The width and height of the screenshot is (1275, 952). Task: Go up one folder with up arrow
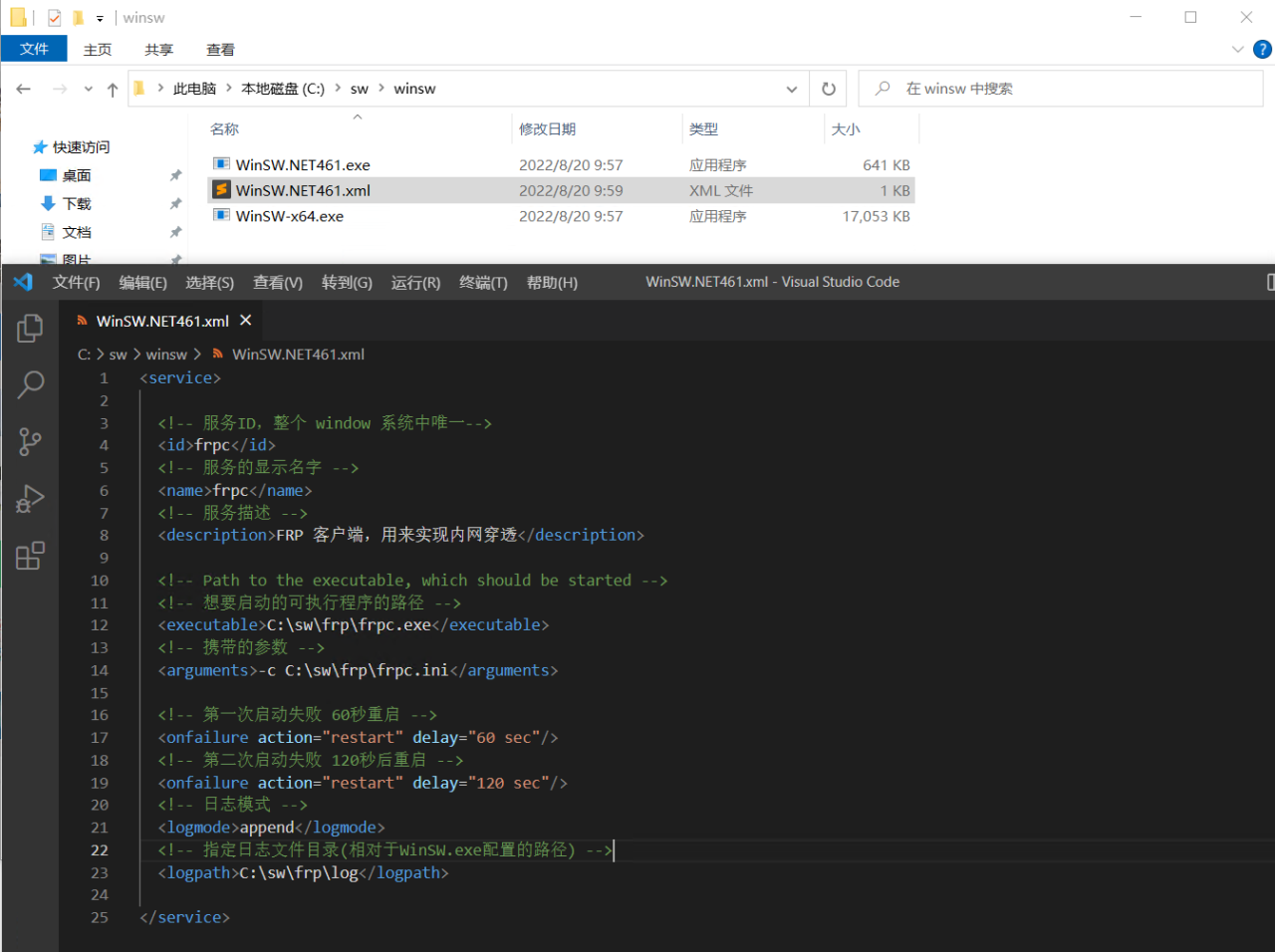click(113, 90)
